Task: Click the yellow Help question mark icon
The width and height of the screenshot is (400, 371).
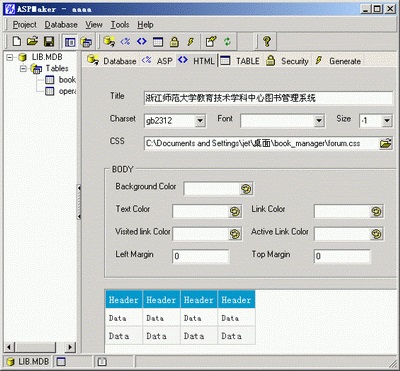Action: (267, 42)
